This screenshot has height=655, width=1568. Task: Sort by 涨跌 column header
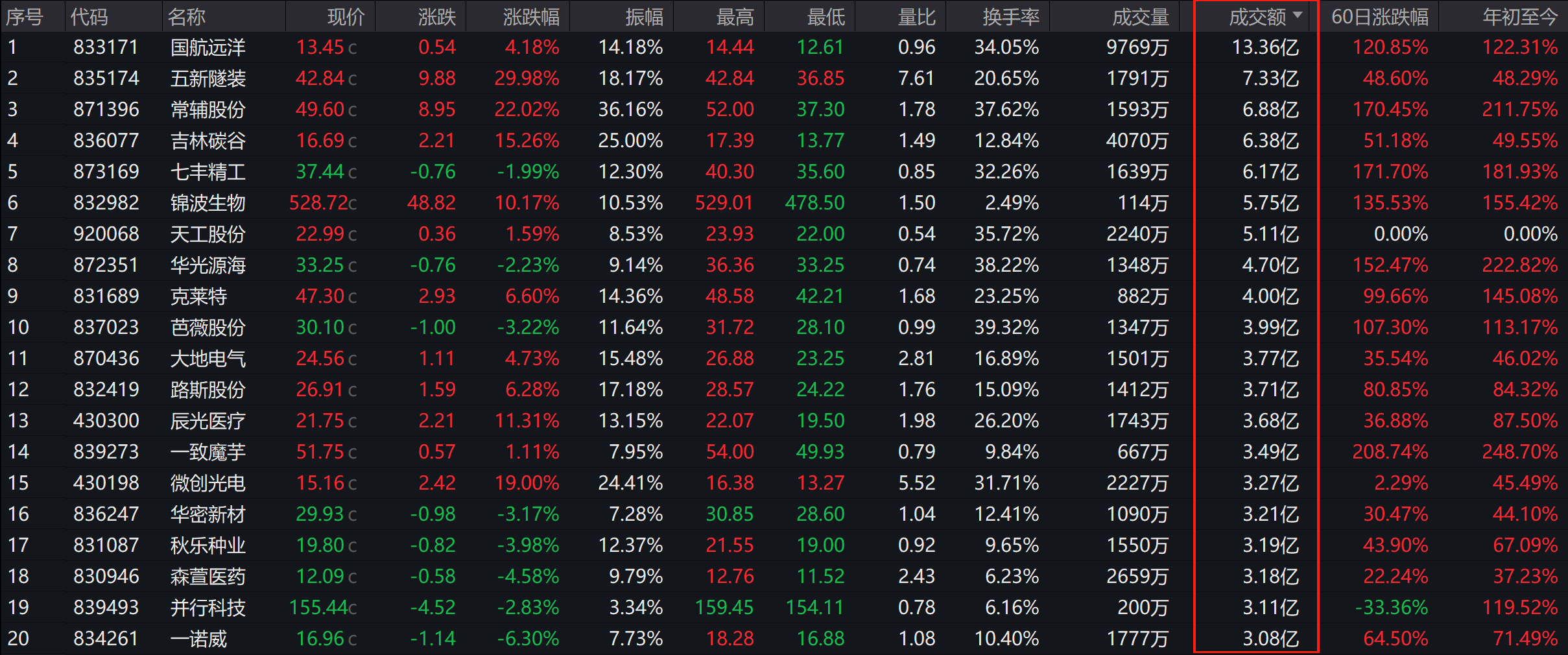coord(437,17)
